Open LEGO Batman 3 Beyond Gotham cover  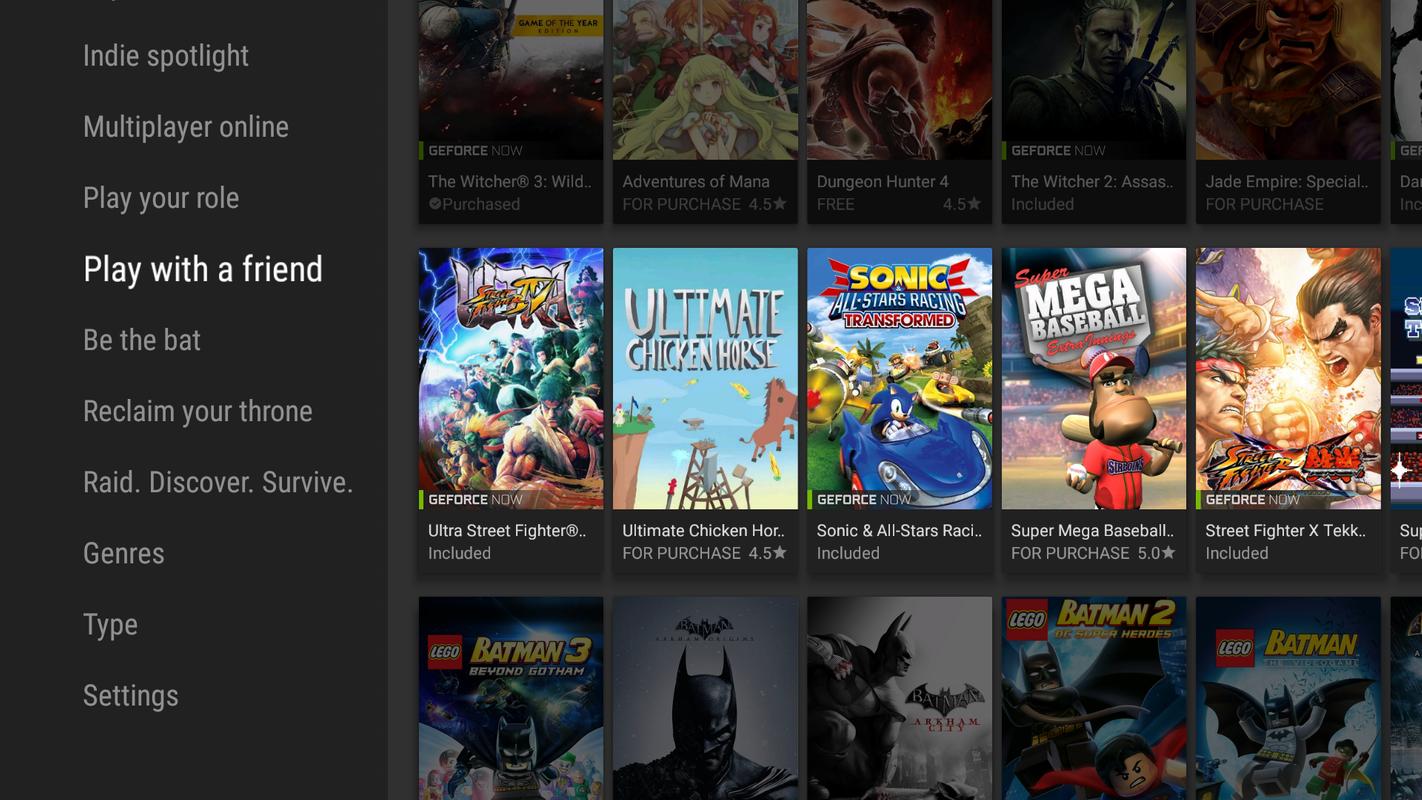pos(511,698)
